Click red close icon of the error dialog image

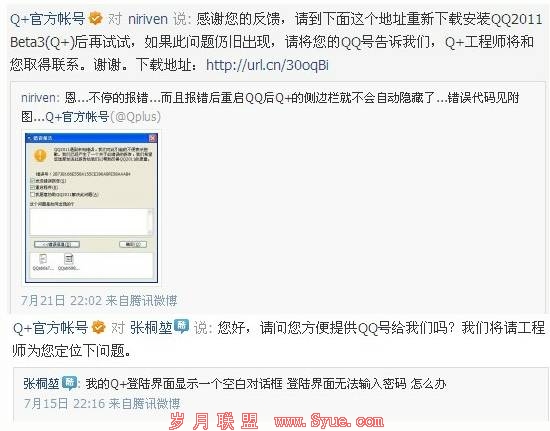(153, 138)
